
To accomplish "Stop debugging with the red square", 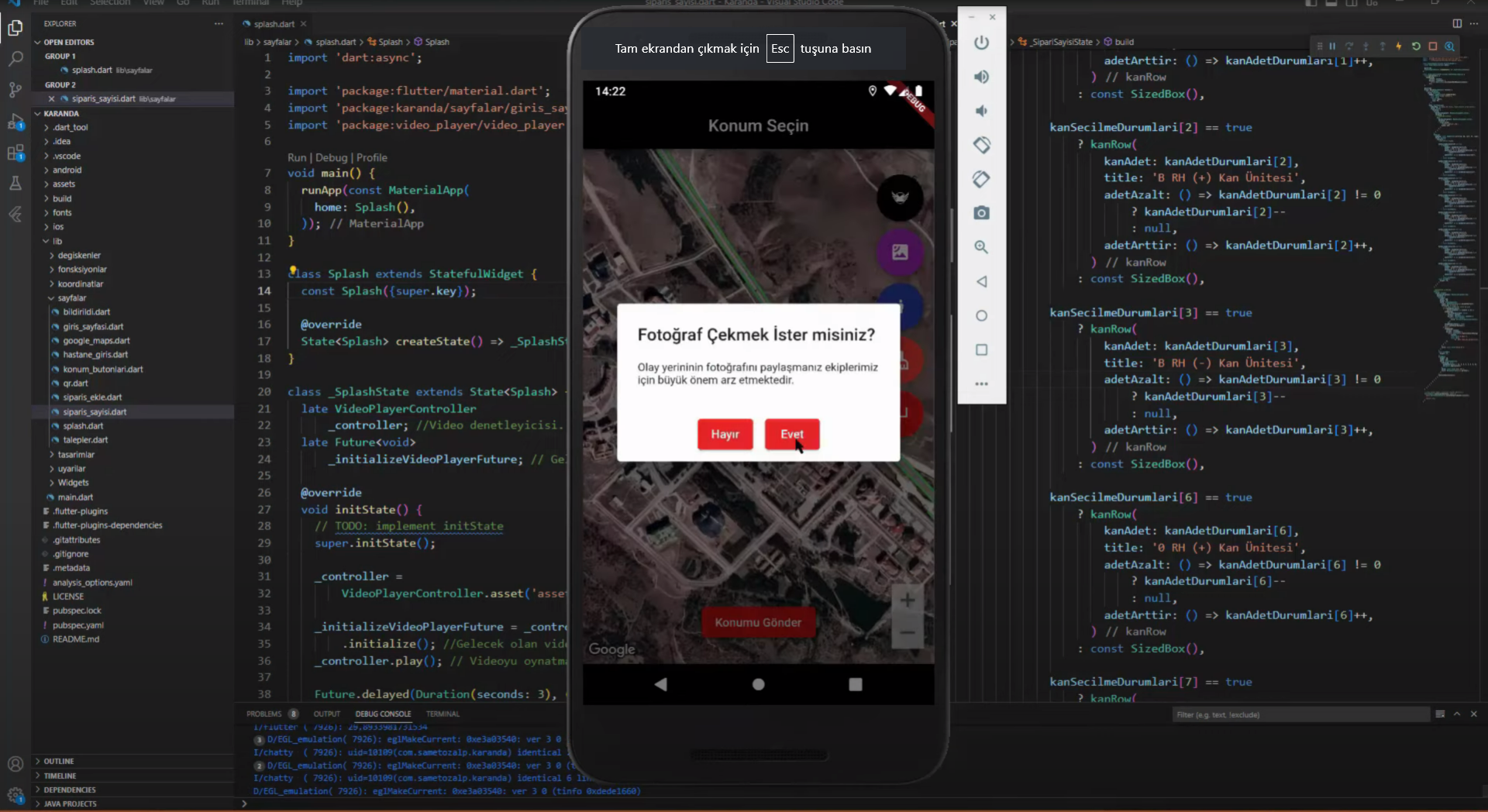I will (x=1433, y=46).
